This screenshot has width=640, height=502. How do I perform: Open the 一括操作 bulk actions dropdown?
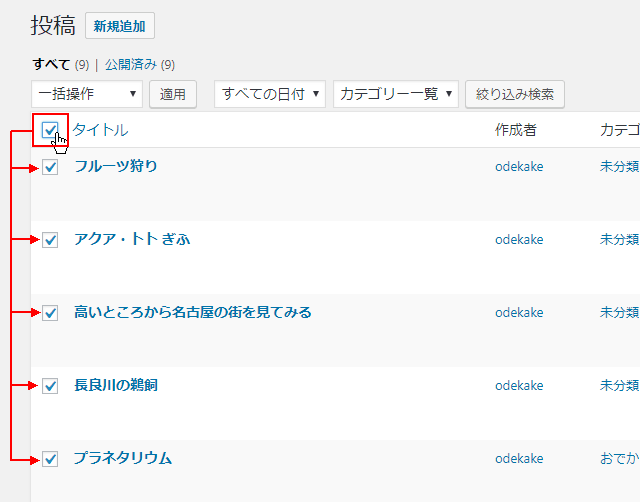pyautogui.click(x=87, y=94)
